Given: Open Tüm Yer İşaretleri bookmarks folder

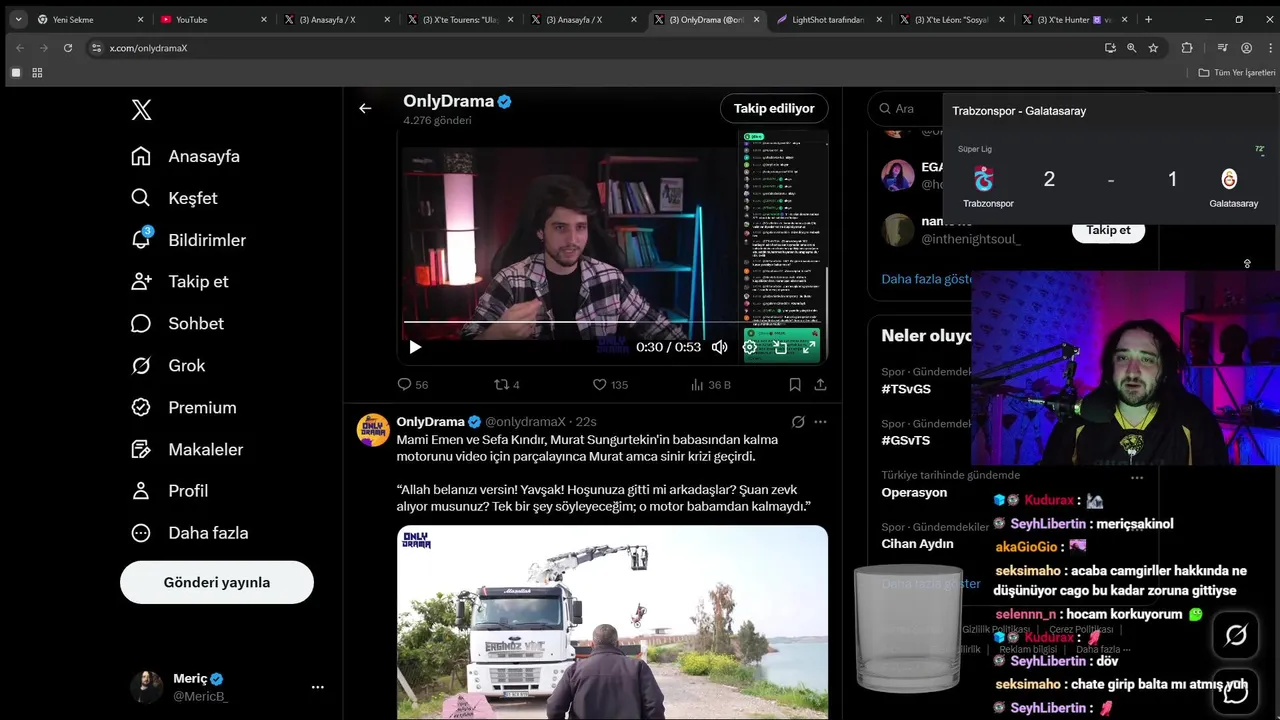Looking at the screenshot, I should [x=1237, y=73].
